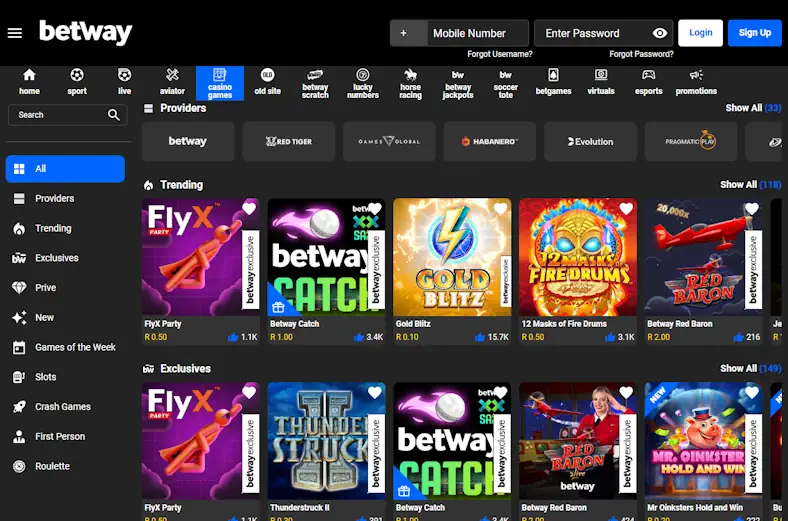788x521 pixels.
Task: Open live betting section
Action: click(x=124, y=83)
